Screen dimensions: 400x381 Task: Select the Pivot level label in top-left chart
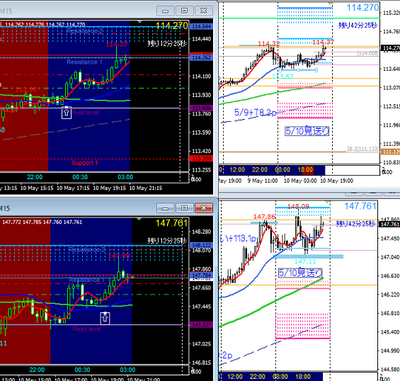pos(86,113)
